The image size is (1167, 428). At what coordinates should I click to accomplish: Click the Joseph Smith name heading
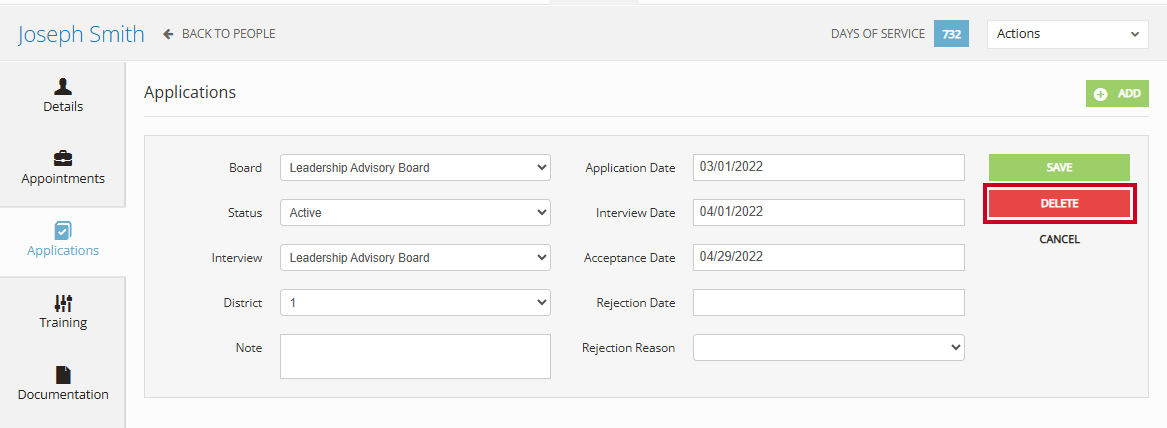click(x=81, y=33)
